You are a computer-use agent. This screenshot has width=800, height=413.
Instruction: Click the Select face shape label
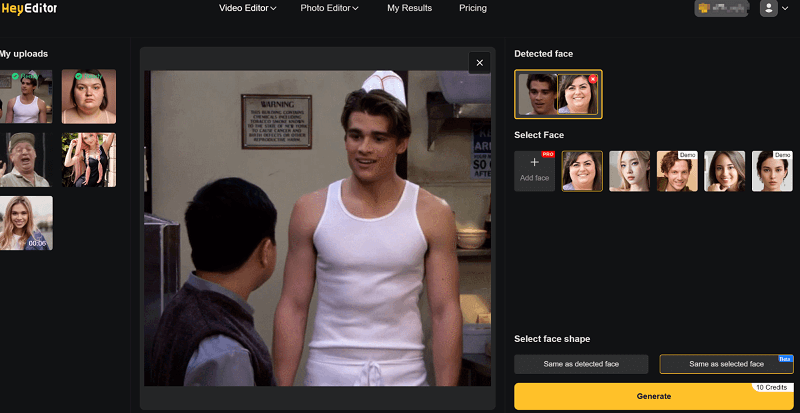pyautogui.click(x=552, y=339)
